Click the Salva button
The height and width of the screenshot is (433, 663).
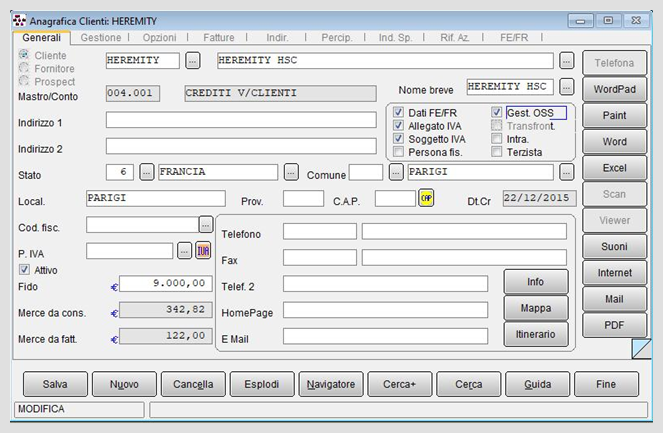[x=55, y=384]
